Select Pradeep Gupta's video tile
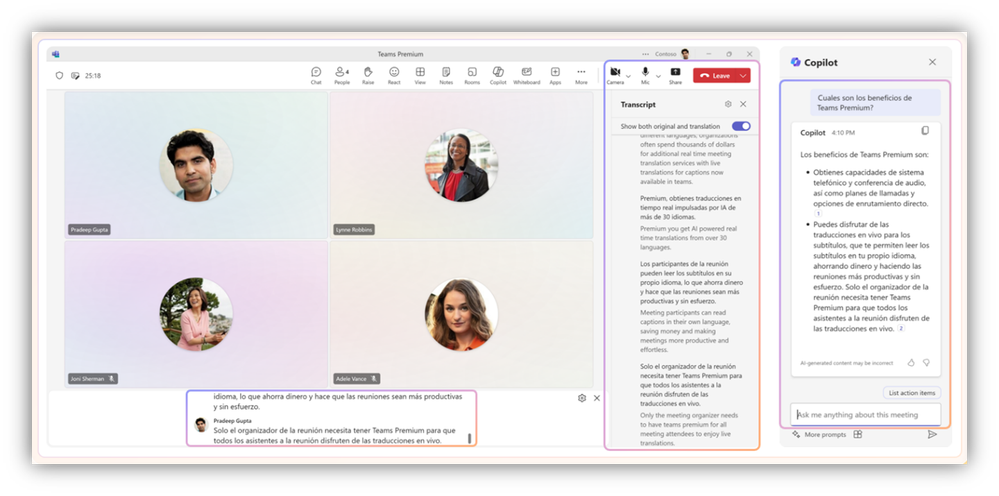 (196, 165)
